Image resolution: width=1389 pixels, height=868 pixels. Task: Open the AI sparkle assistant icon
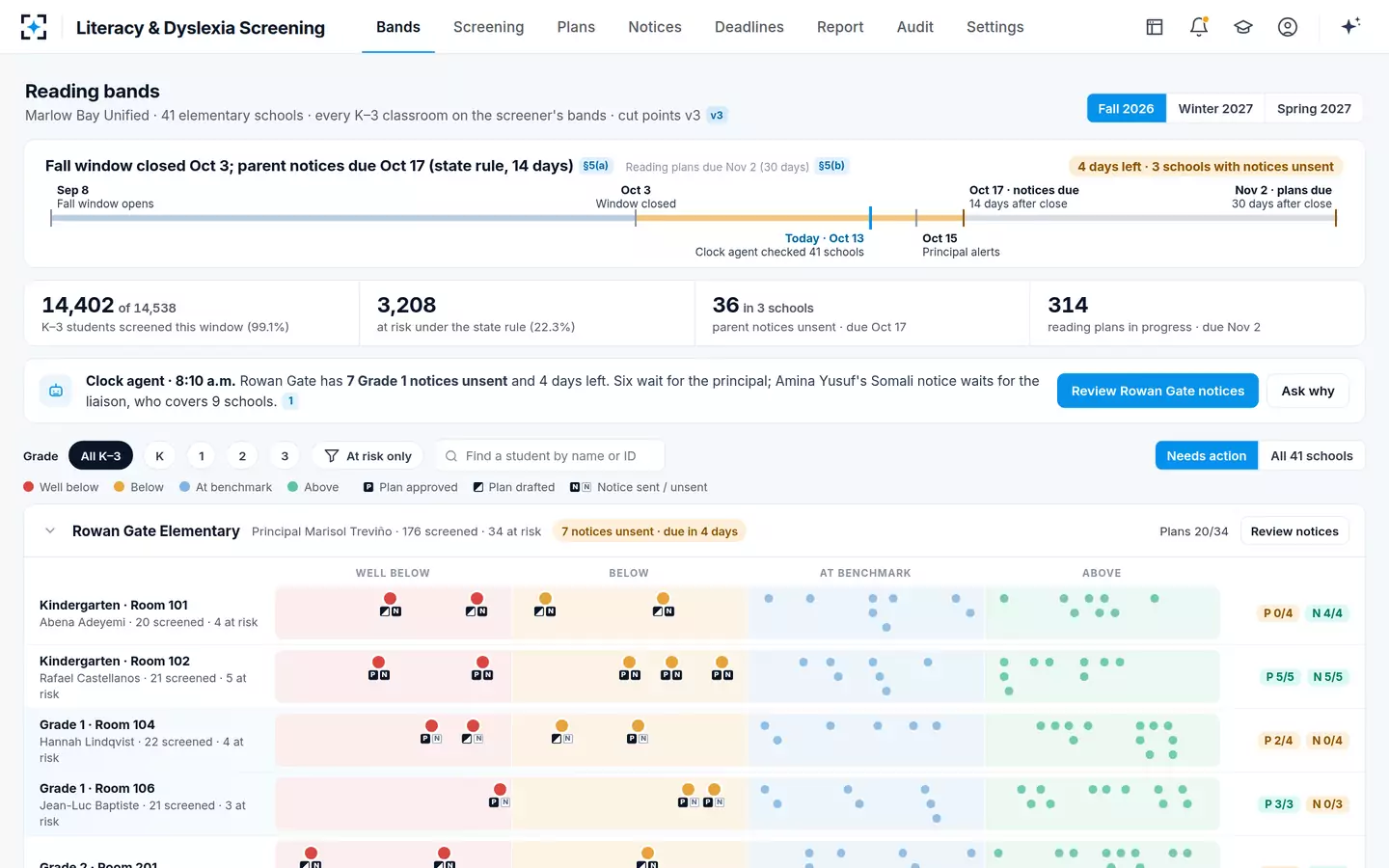click(x=1350, y=26)
